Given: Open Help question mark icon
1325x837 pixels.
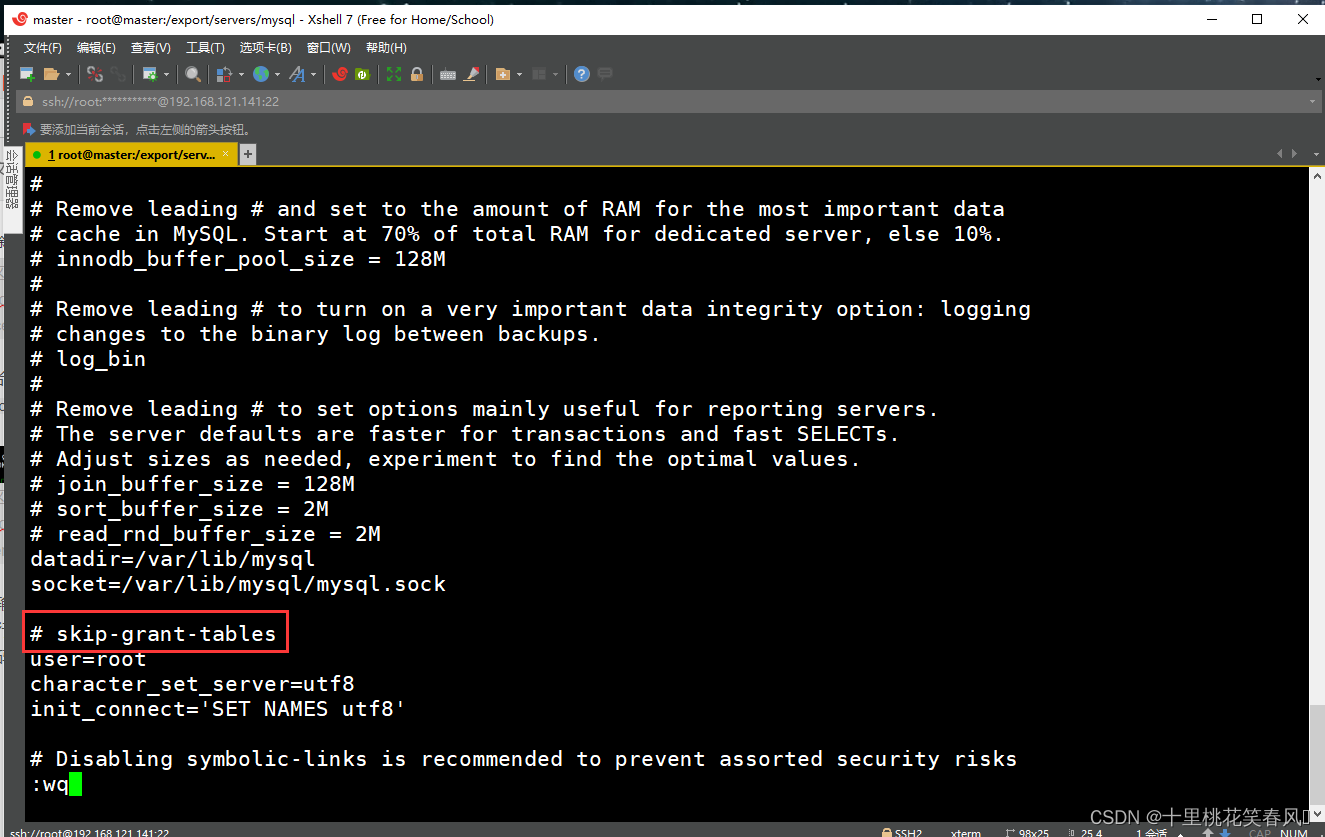Looking at the screenshot, I should 581,74.
